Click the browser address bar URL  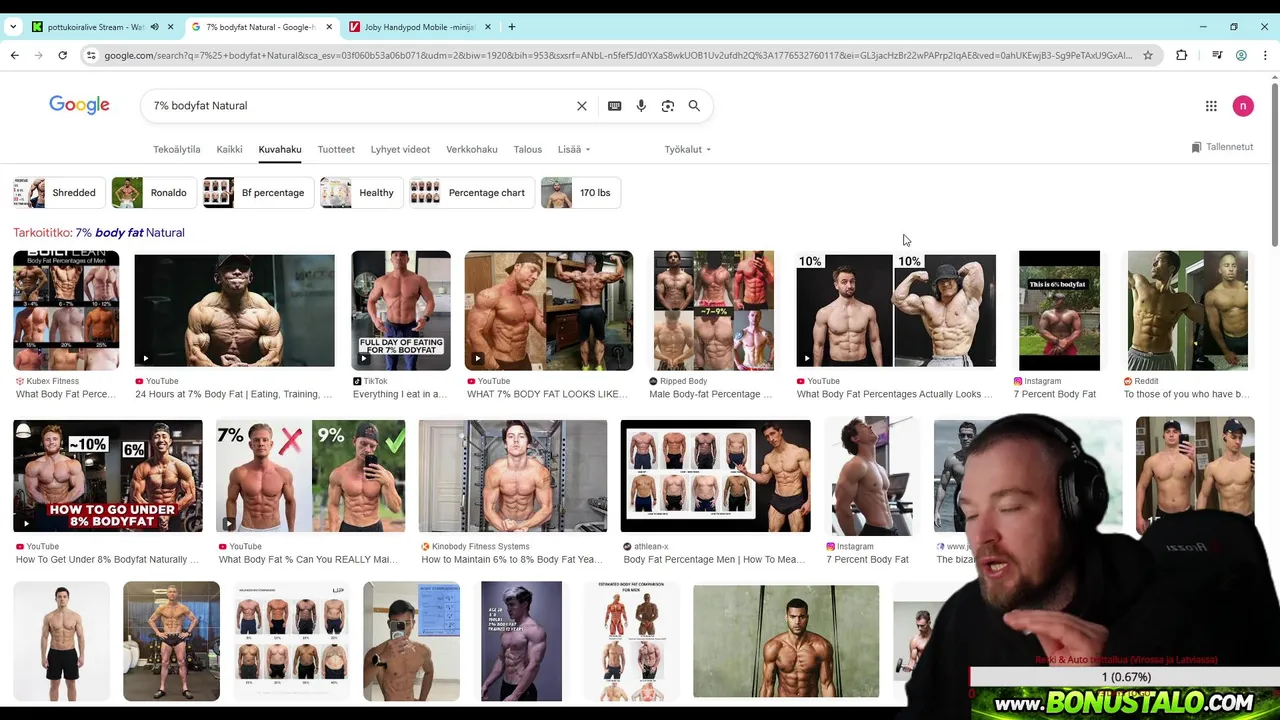pyautogui.click(x=618, y=55)
